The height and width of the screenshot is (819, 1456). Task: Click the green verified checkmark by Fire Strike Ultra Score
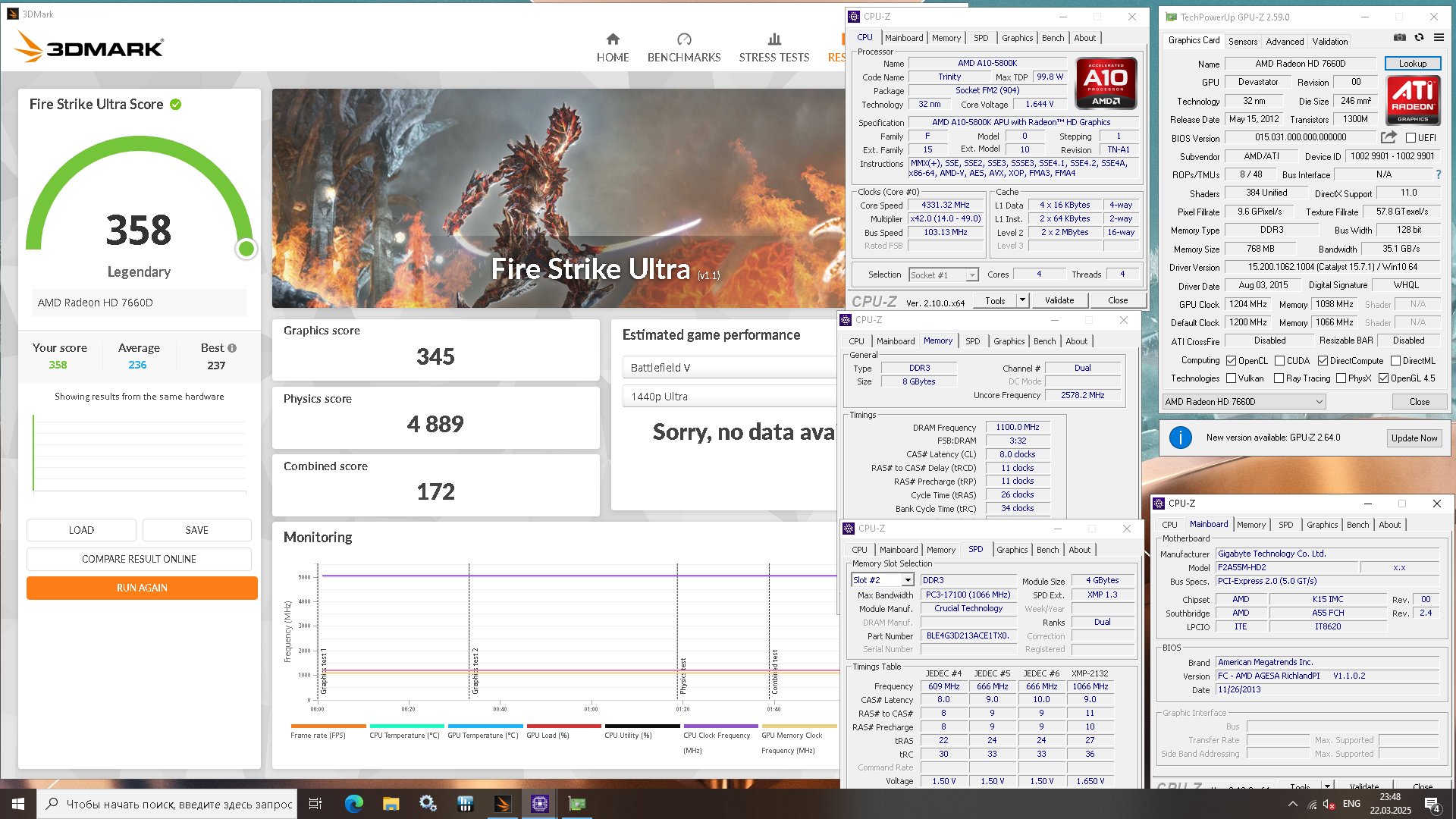tap(176, 105)
